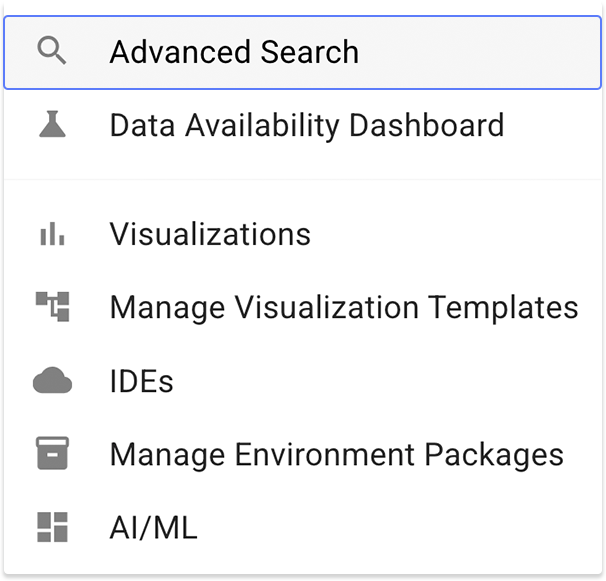The image size is (606, 581).
Task: Open Advanced Search from the menu
Action: point(302,52)
